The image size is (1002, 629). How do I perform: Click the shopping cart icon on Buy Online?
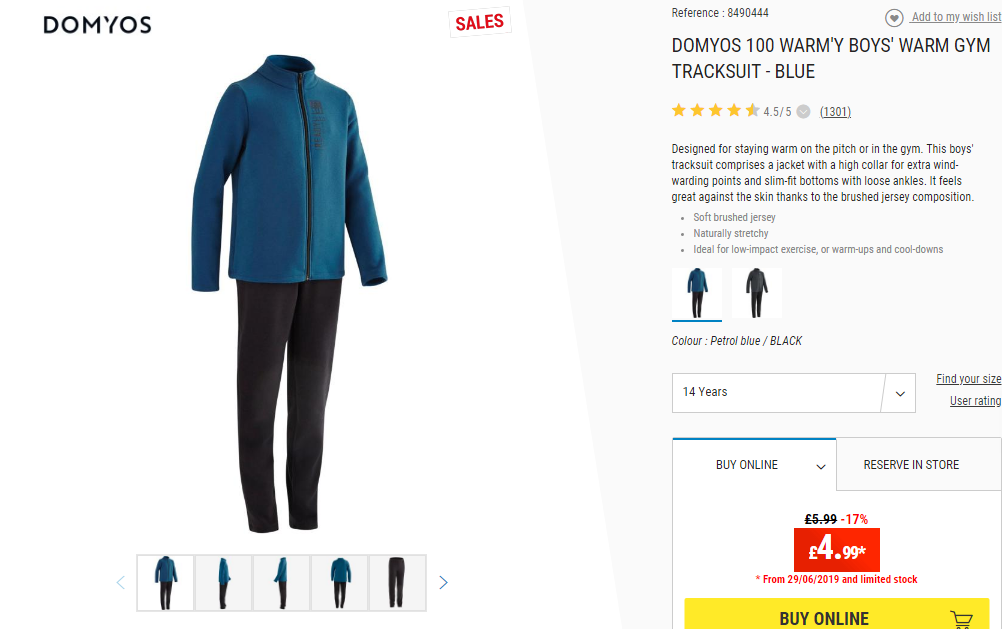961,619
